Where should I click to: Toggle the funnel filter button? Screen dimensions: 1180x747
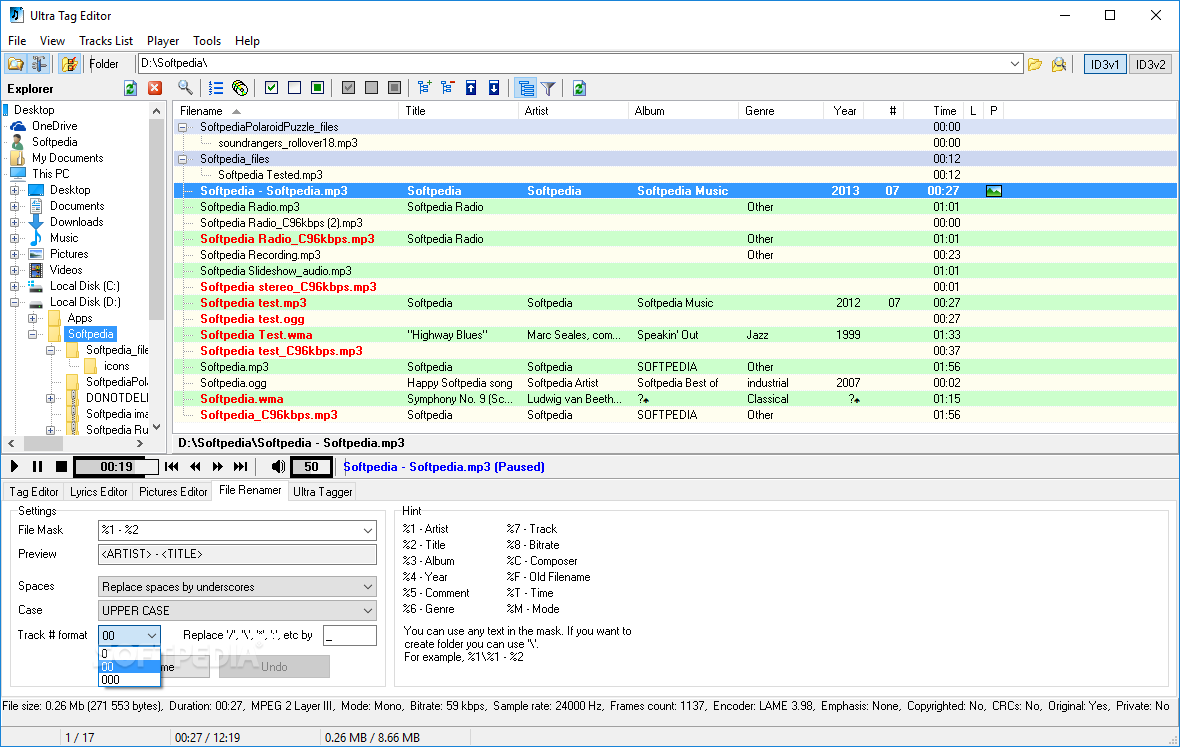(x=549, y=88)
